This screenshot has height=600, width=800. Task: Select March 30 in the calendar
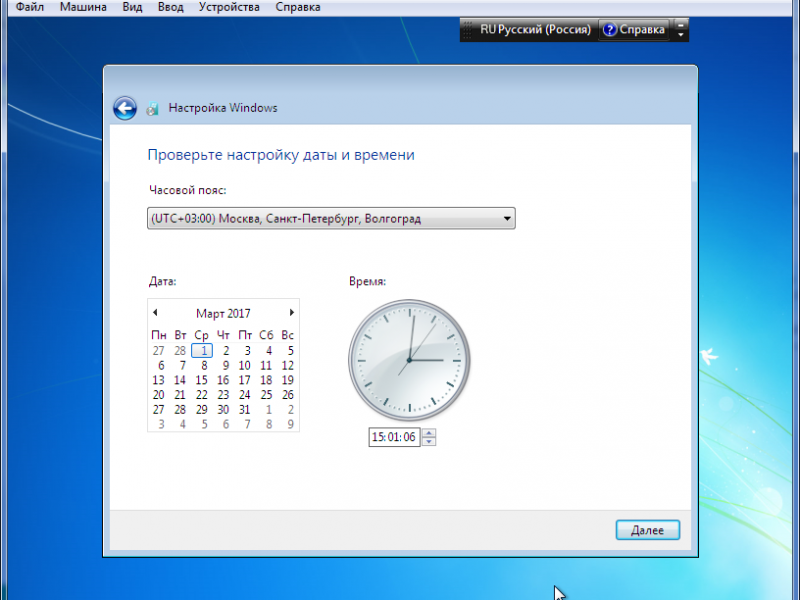coord(223,410)
